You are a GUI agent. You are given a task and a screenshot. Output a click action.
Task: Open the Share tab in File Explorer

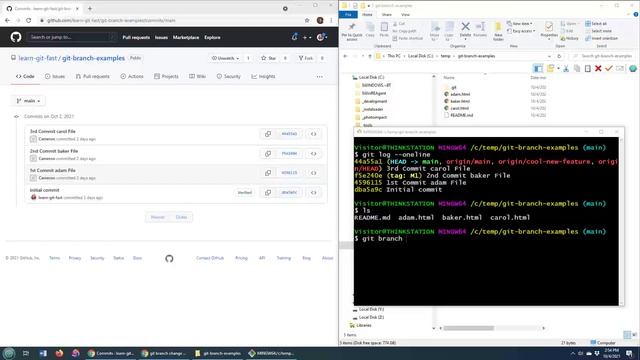coord(387,15)
